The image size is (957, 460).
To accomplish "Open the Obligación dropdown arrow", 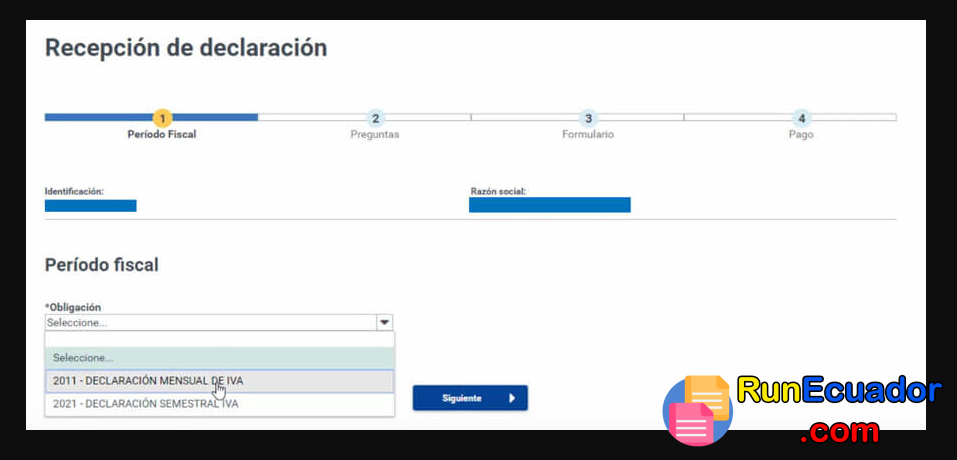I will point(385,323).
